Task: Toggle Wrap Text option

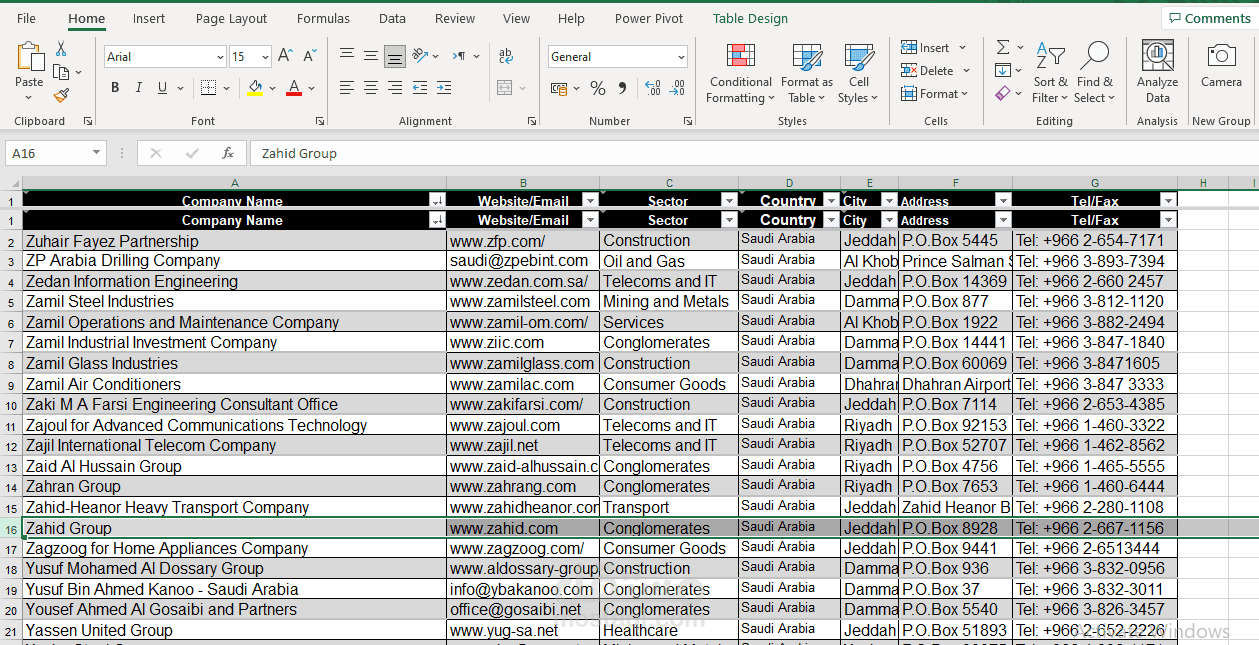Action: [506, 56]
